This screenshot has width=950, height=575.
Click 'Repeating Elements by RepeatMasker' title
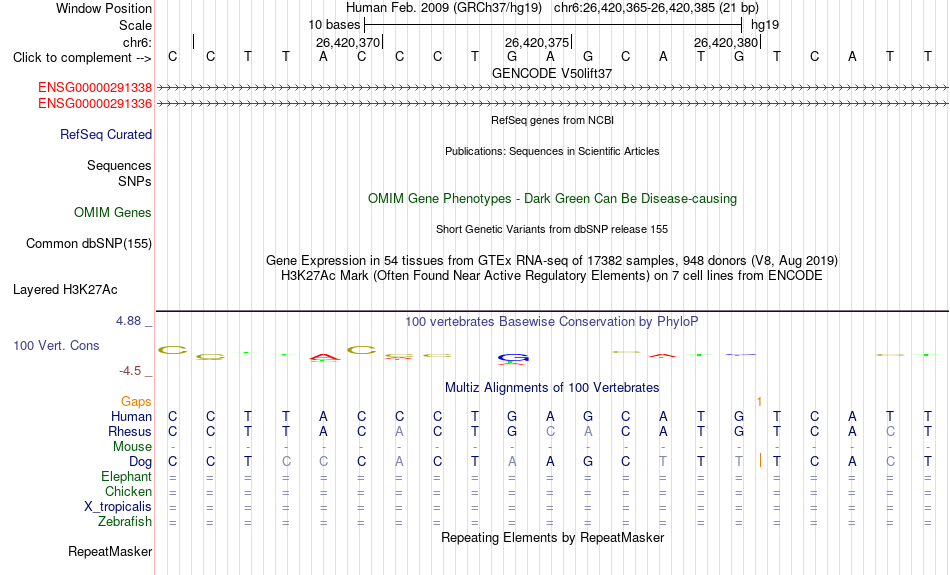pyautogui.click(x=553, y=537)
